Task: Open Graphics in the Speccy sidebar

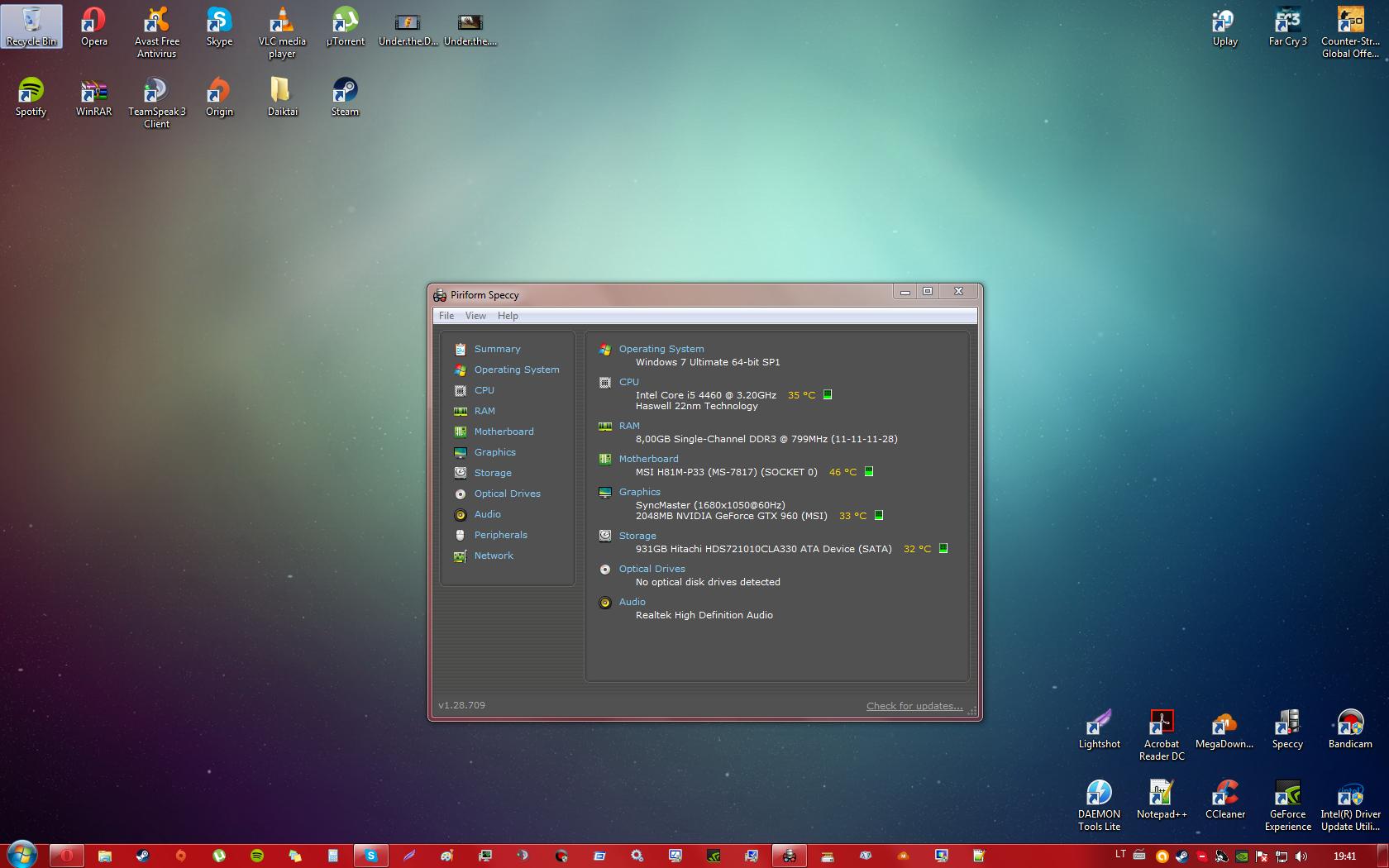Action: coord(494,452)
